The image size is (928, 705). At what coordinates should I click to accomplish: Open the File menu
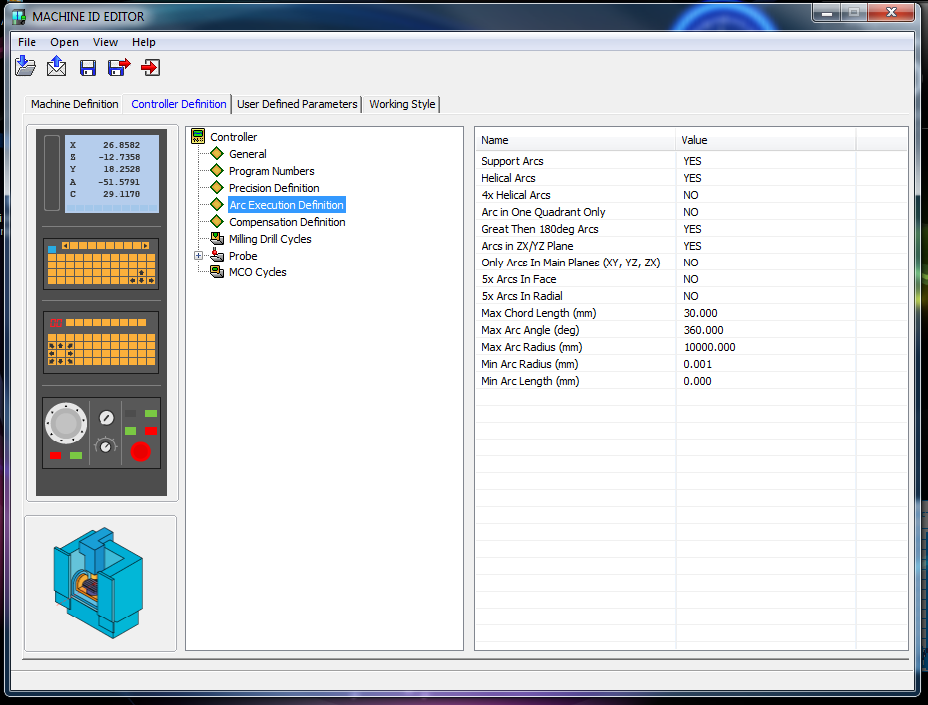(27, 42)
